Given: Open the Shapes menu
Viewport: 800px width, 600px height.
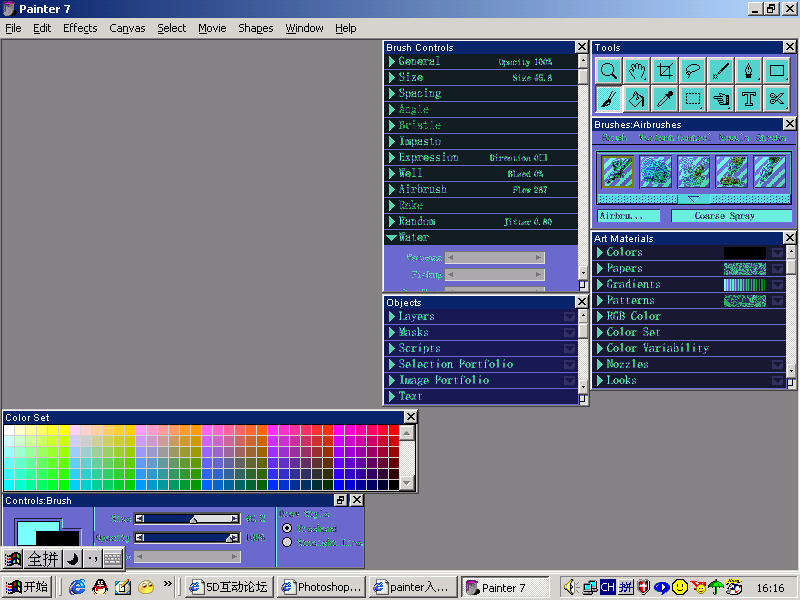Looking at the screenshot, I should pos(256,28).
